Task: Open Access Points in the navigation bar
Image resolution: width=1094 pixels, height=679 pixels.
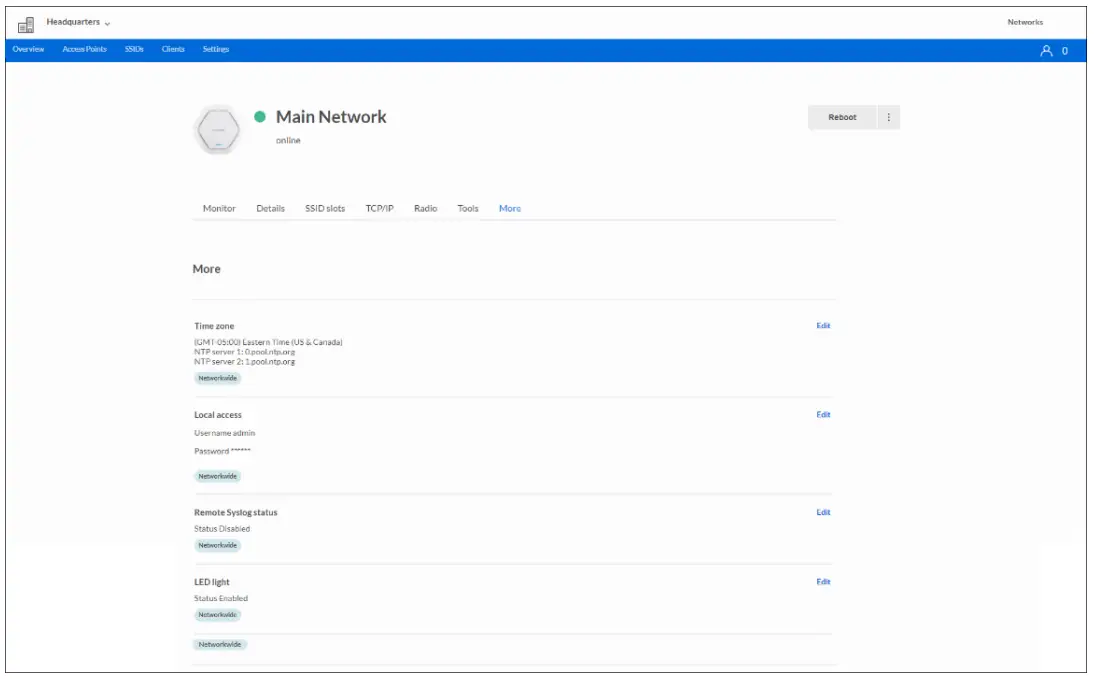Action: click(x=84, y=49)
